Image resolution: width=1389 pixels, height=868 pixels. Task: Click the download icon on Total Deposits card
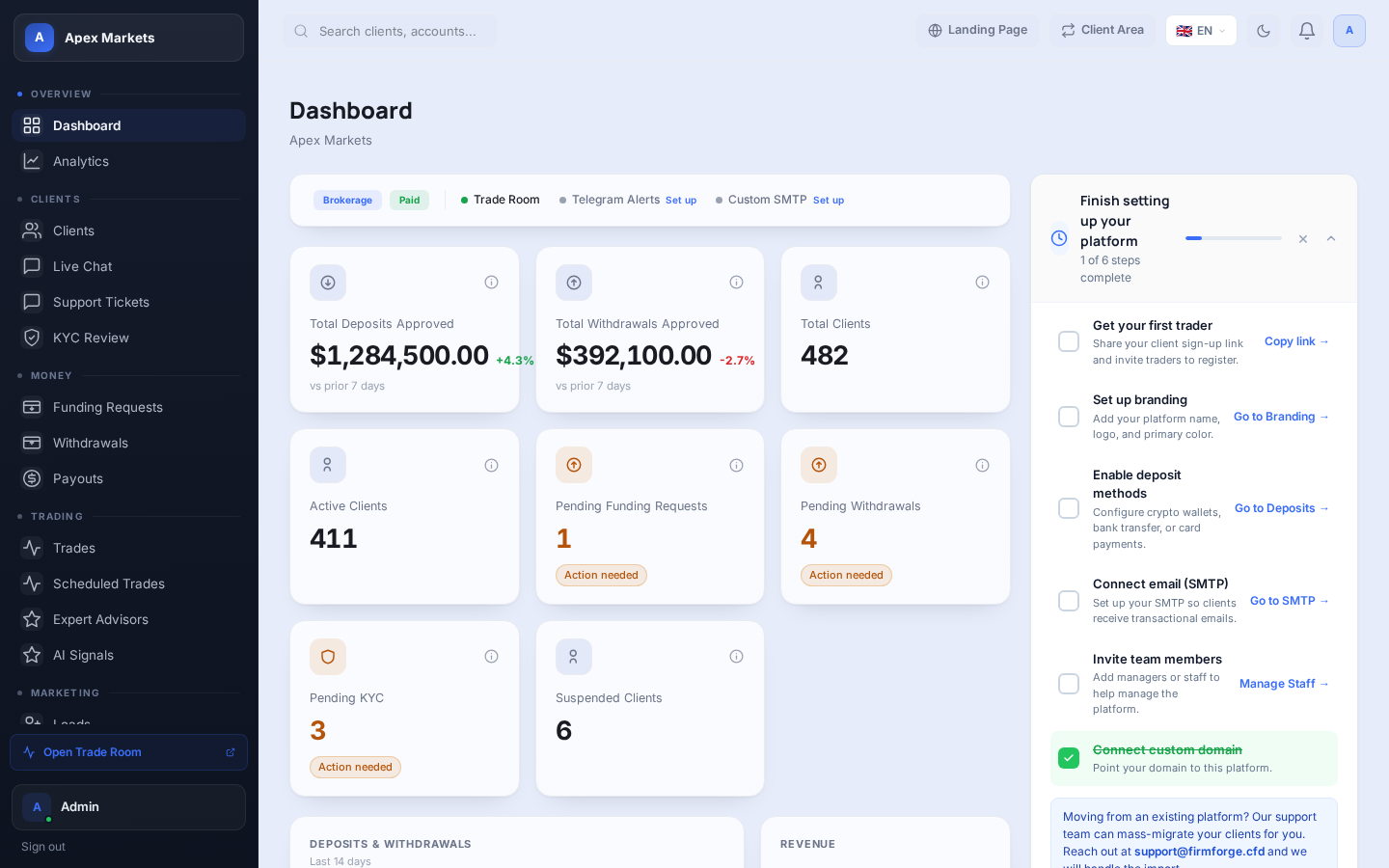click(x=328, y=283)
